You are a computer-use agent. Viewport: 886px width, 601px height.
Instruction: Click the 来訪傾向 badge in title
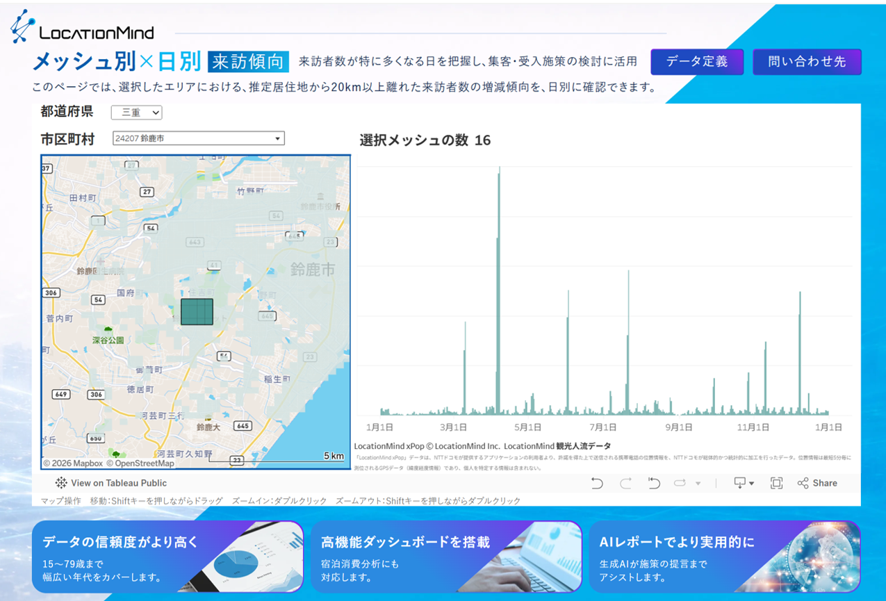pyautogui.click(x=248, y=62)
